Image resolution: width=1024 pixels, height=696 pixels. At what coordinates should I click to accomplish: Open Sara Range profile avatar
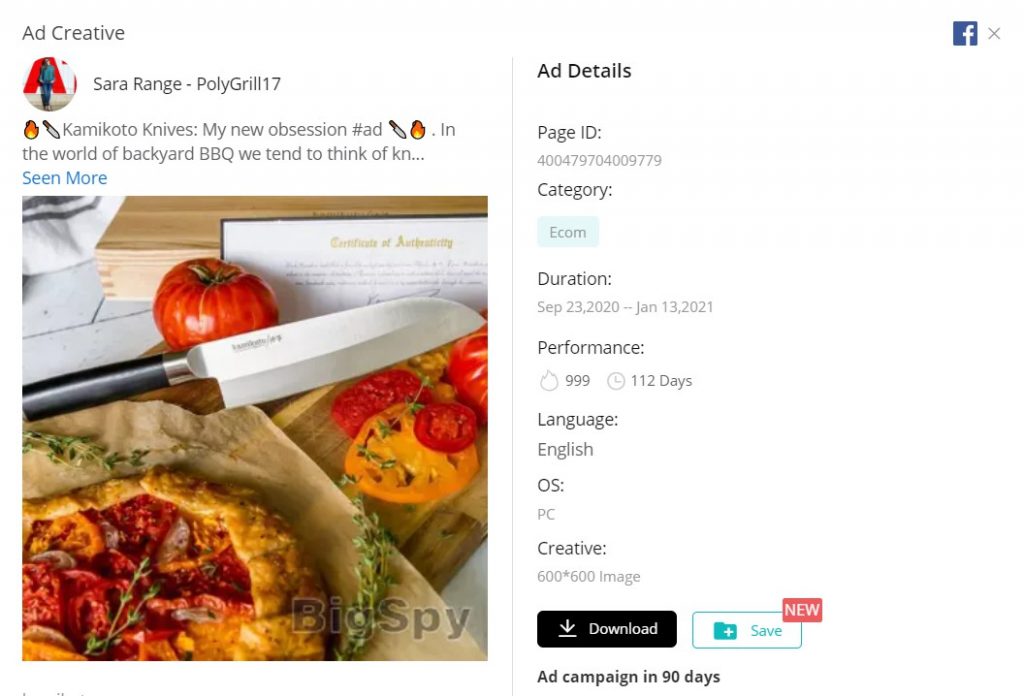(50, 84)
